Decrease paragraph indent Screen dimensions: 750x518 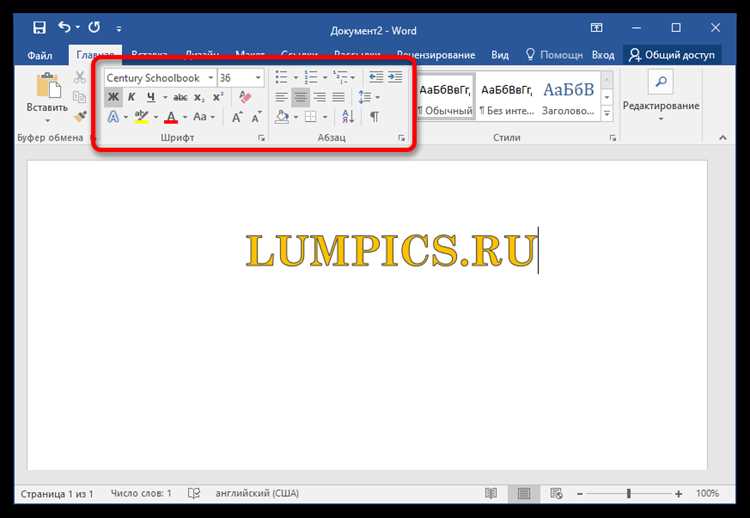click(x=376, y=77)
